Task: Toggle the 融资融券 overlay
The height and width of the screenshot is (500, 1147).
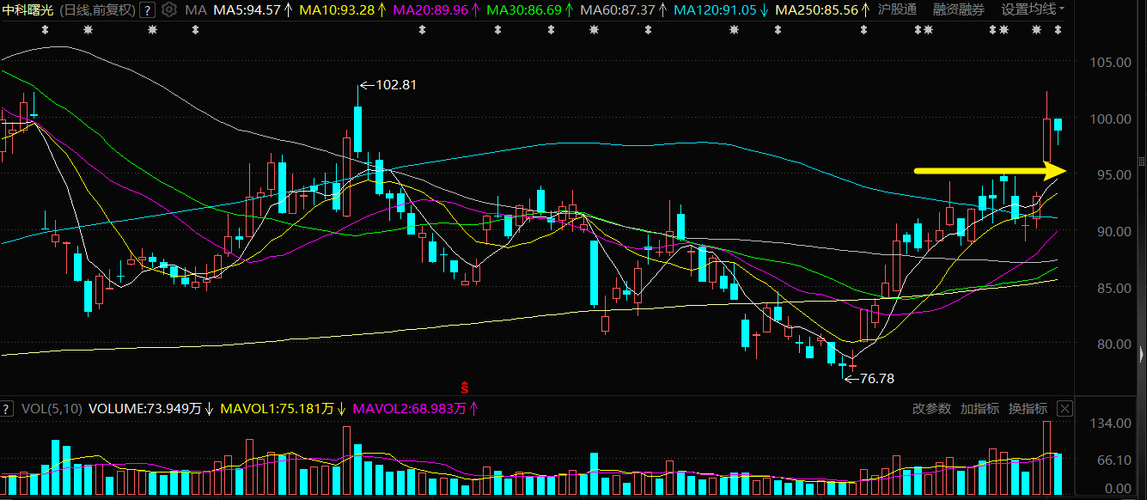Action: [x=959, y=10]
